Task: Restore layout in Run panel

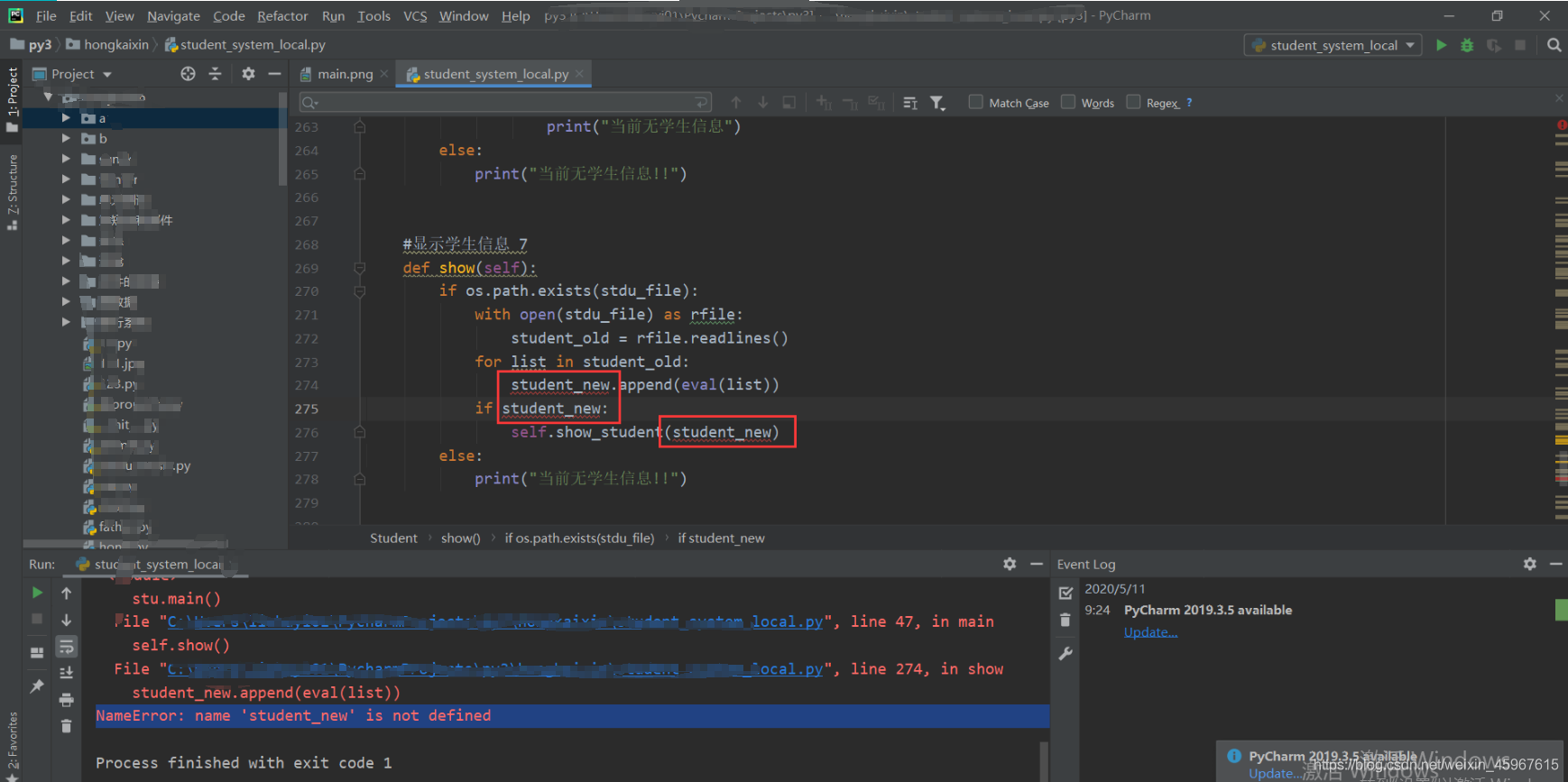Action: pos(37,652)
